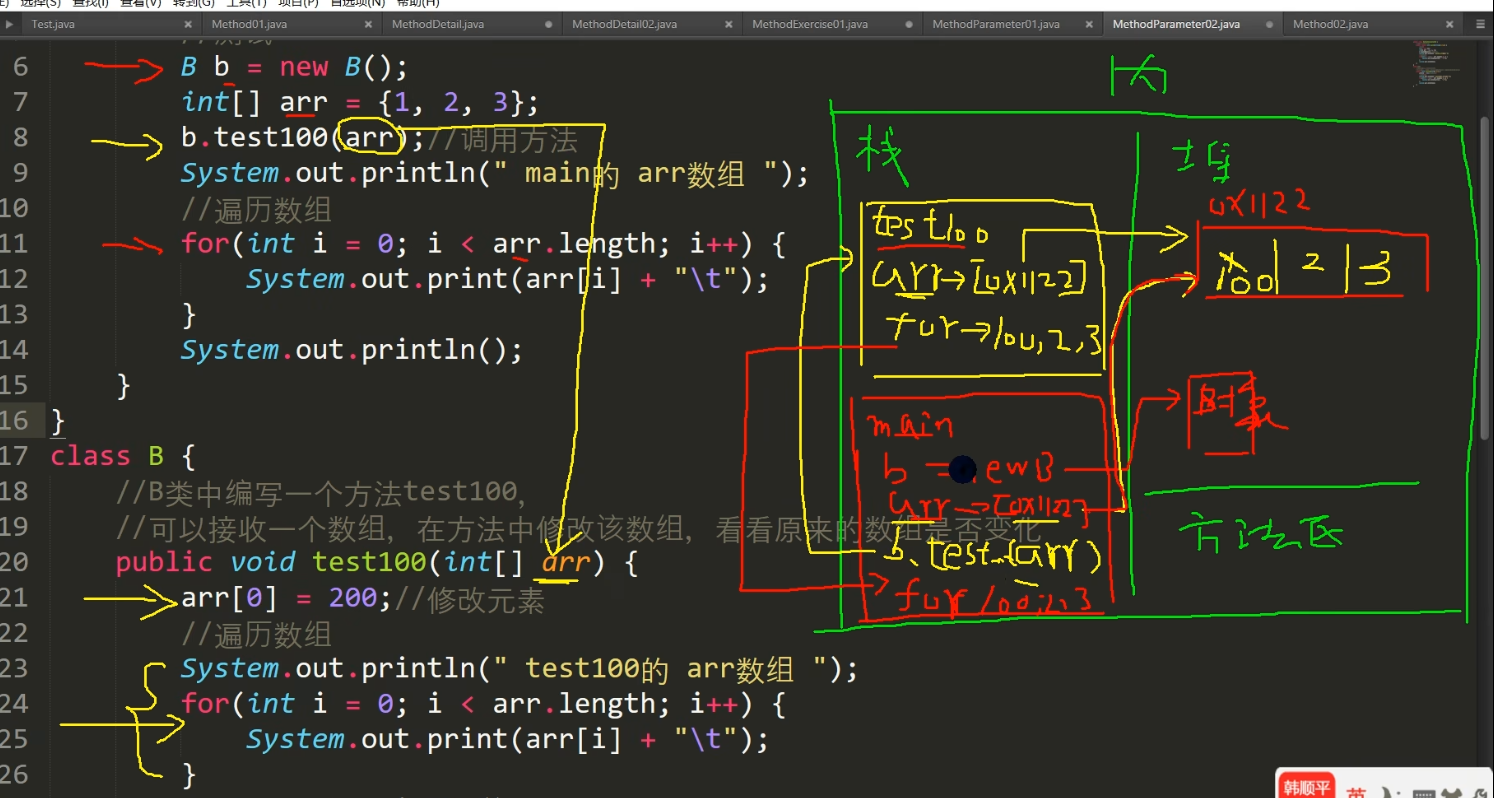Click the 'b.test100(arr);' method call
1494x798 pixels.
click(x=303, y=137)
